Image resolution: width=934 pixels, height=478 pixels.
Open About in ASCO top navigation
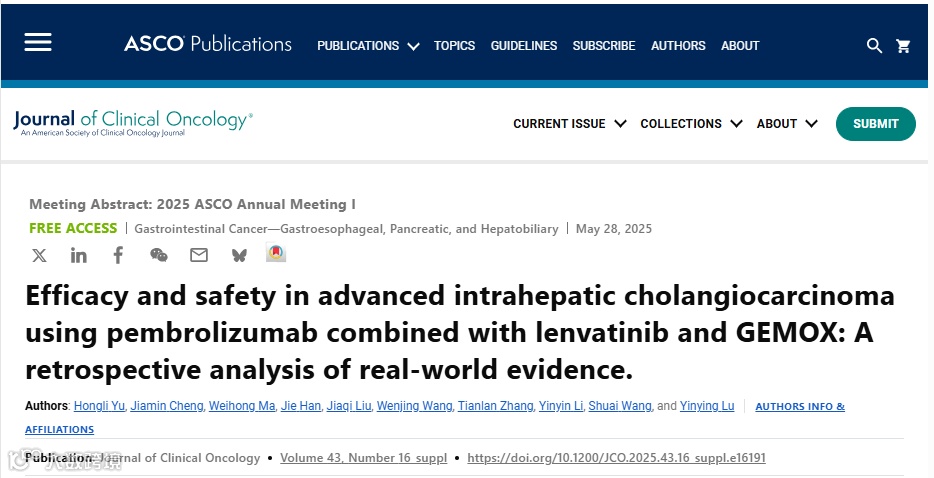tap(740, 46)
